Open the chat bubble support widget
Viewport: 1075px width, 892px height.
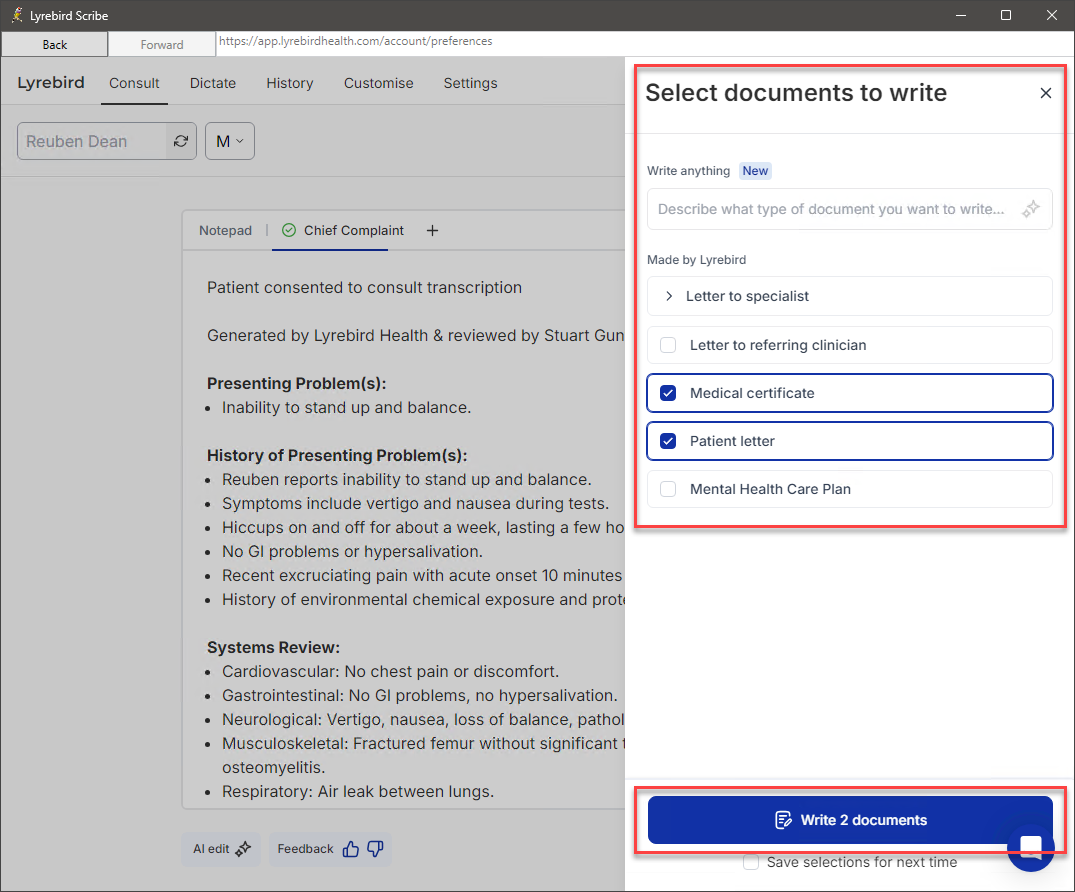(1030, 847)
